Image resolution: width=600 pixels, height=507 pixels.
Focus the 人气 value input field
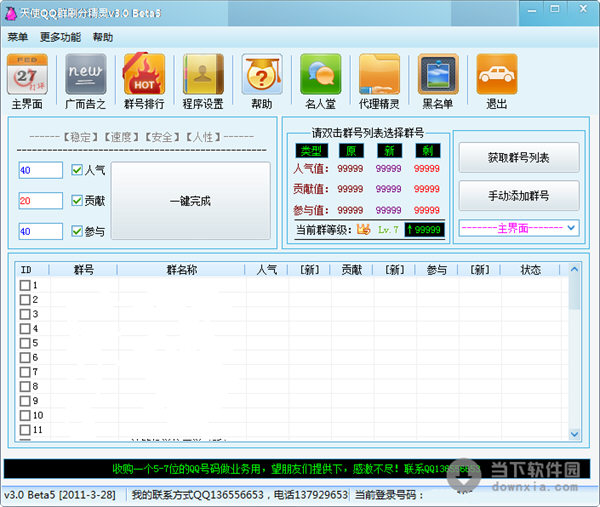click(41, 170)
